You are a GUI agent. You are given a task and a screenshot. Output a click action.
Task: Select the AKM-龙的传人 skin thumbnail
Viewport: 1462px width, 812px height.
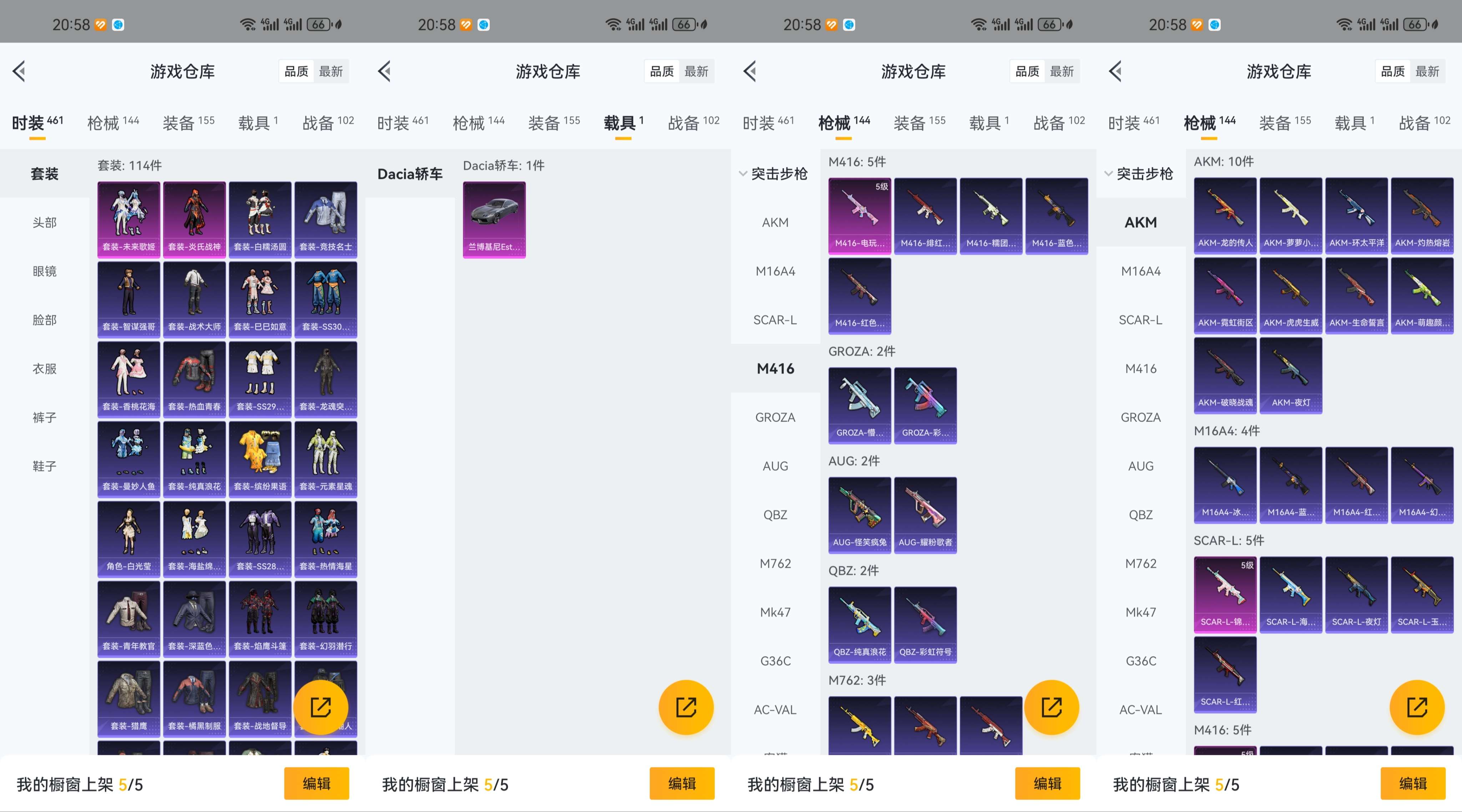coord(1225,216)
